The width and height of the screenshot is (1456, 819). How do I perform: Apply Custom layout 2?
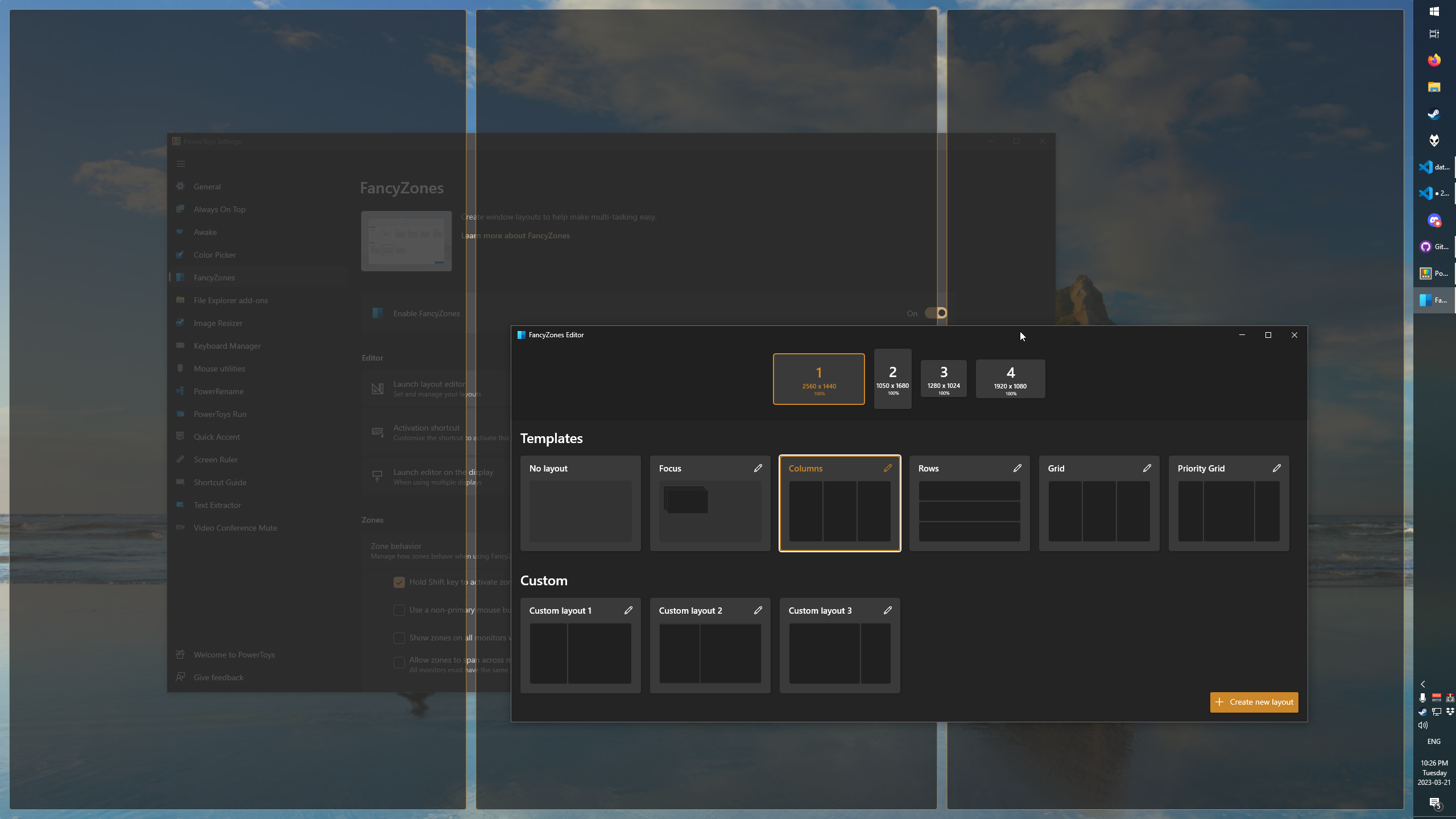[x=710, y=646]
